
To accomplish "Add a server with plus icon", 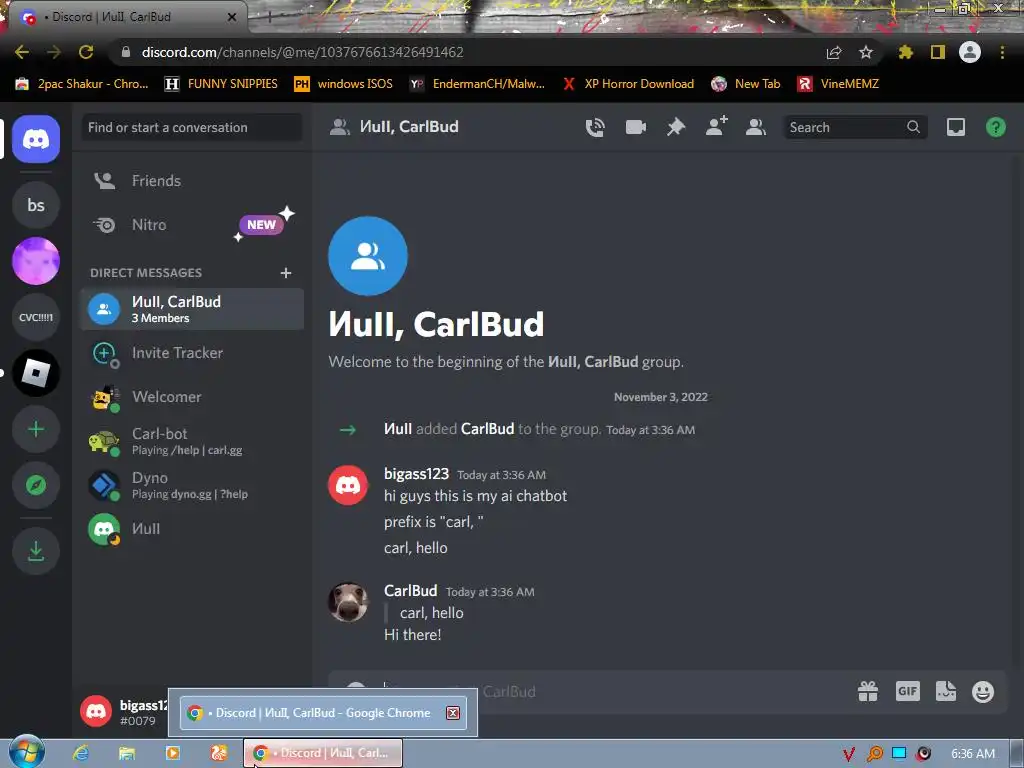I will pos(36,429).
